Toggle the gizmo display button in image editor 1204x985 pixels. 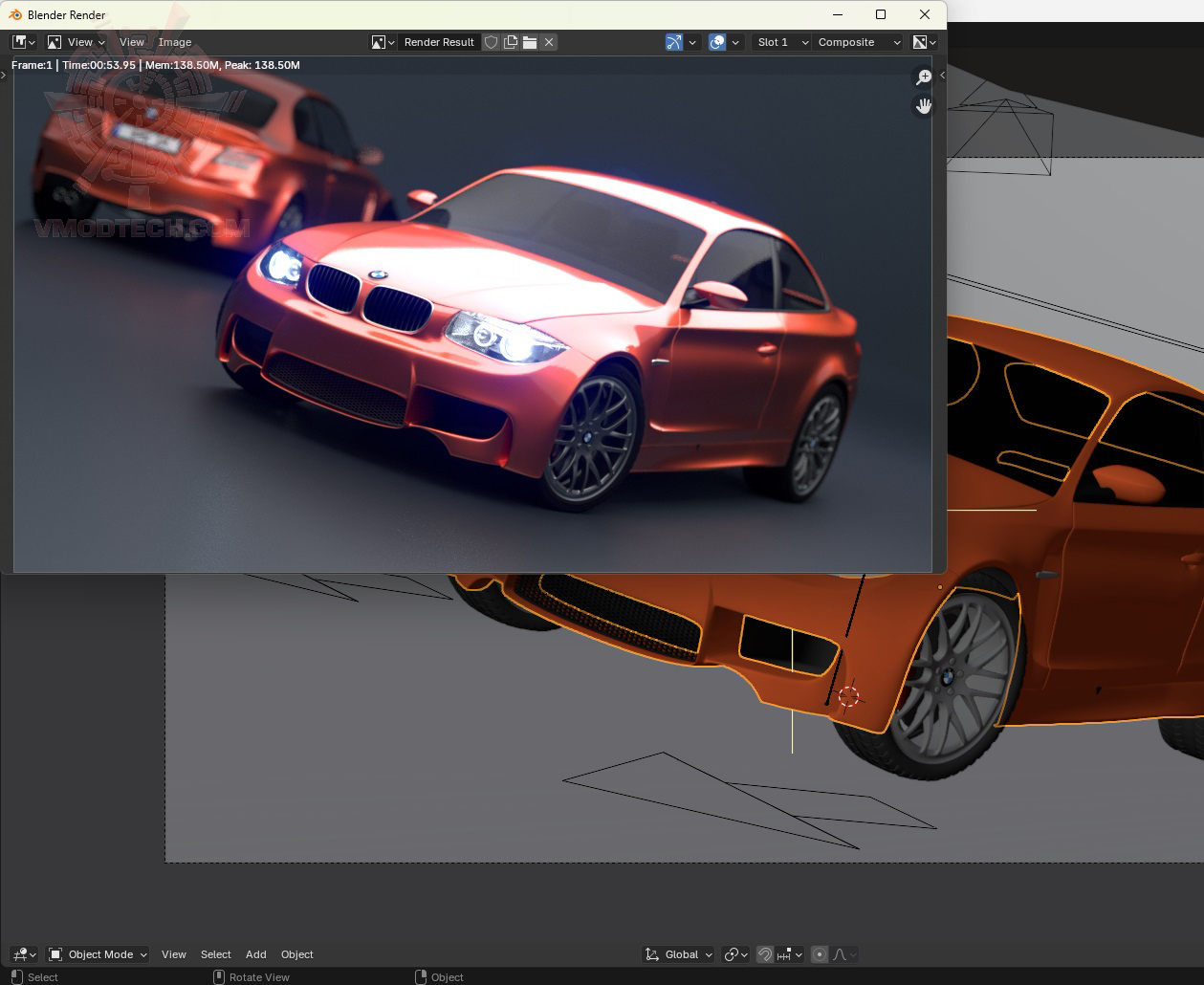[674, 42]
